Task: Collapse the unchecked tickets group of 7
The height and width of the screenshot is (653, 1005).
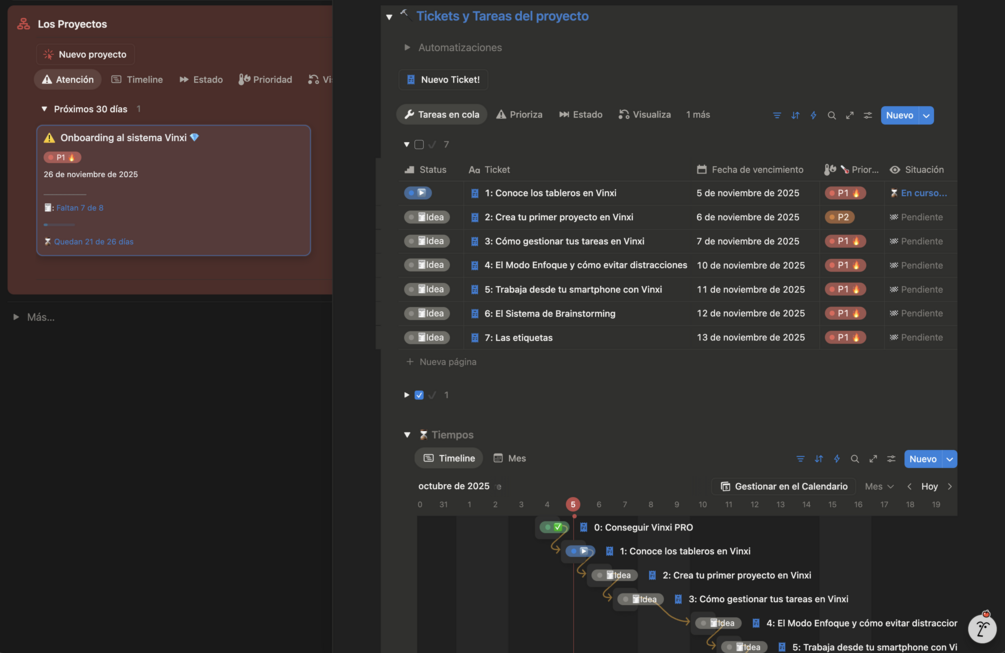Action: tap(406, 145)
